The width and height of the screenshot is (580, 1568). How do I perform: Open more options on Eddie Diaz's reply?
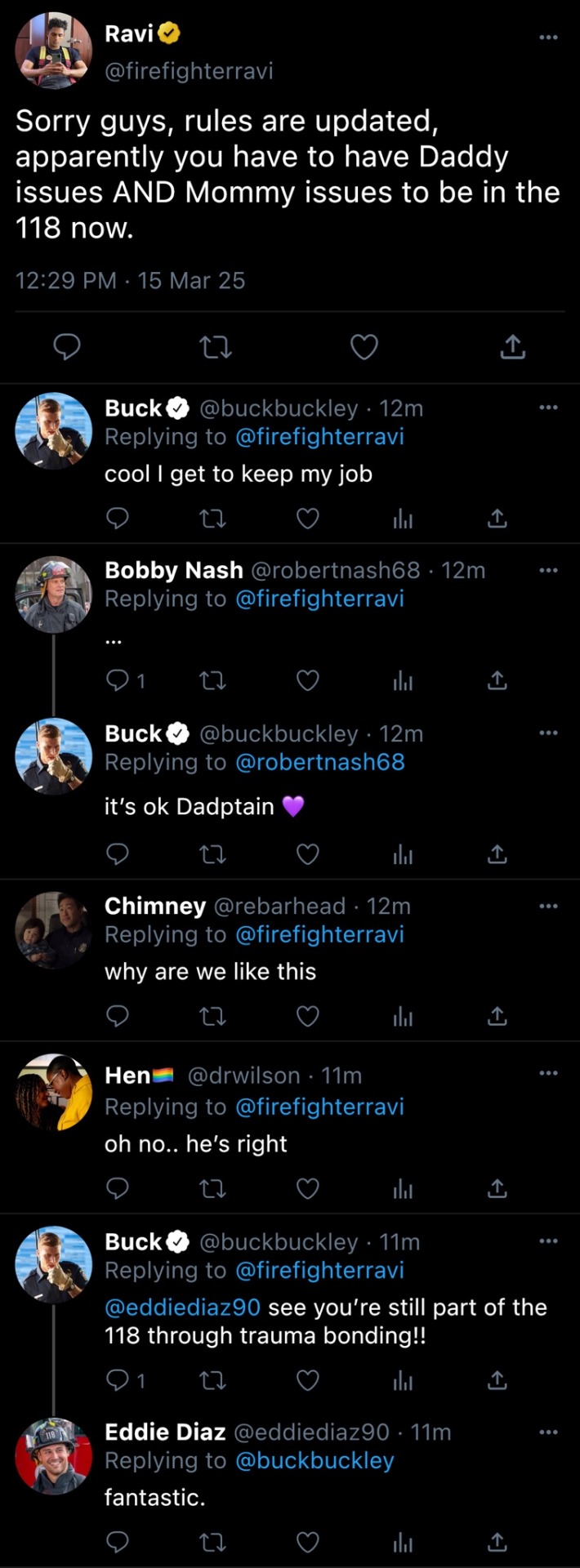click(x=548, y=1432)
